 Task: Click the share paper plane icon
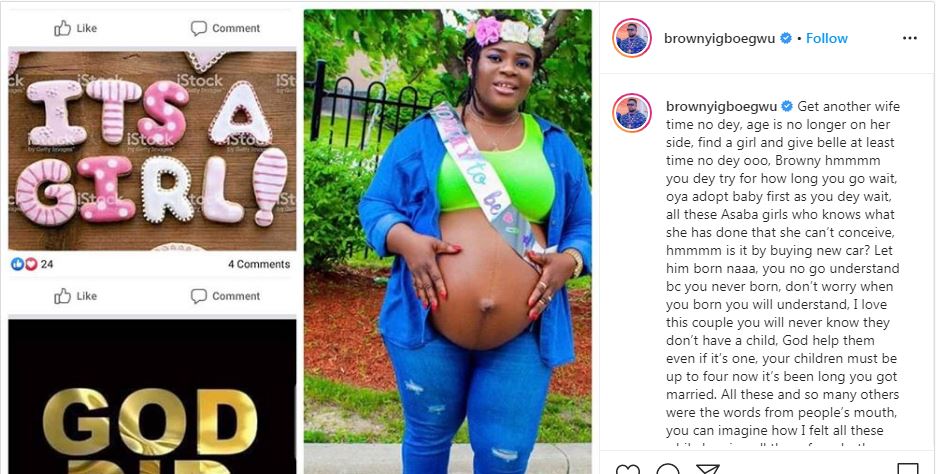[x=707, y=469]
